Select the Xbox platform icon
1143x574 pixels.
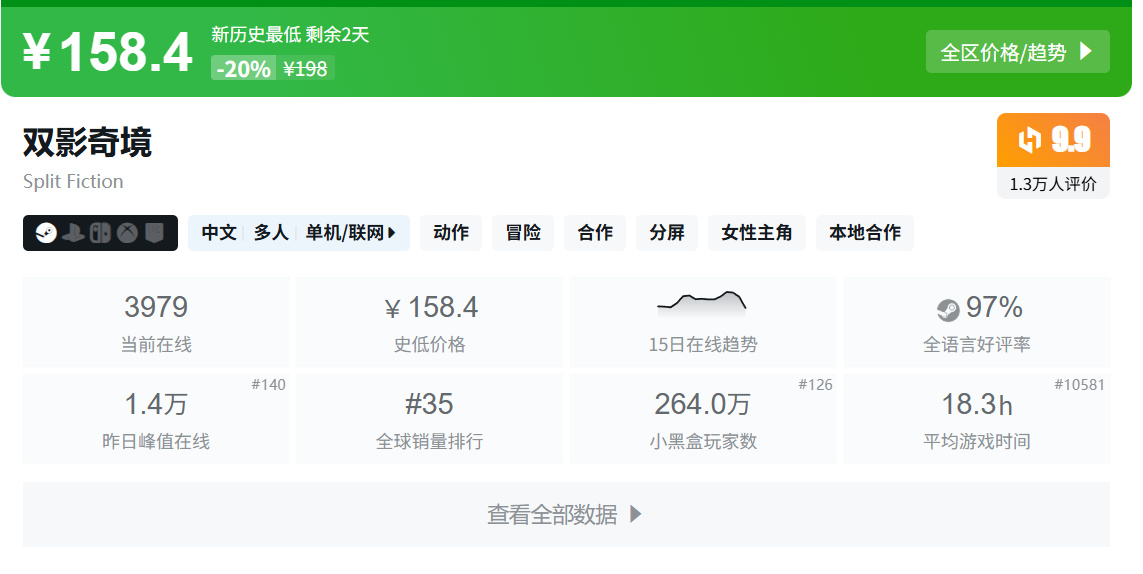(127, 233)
